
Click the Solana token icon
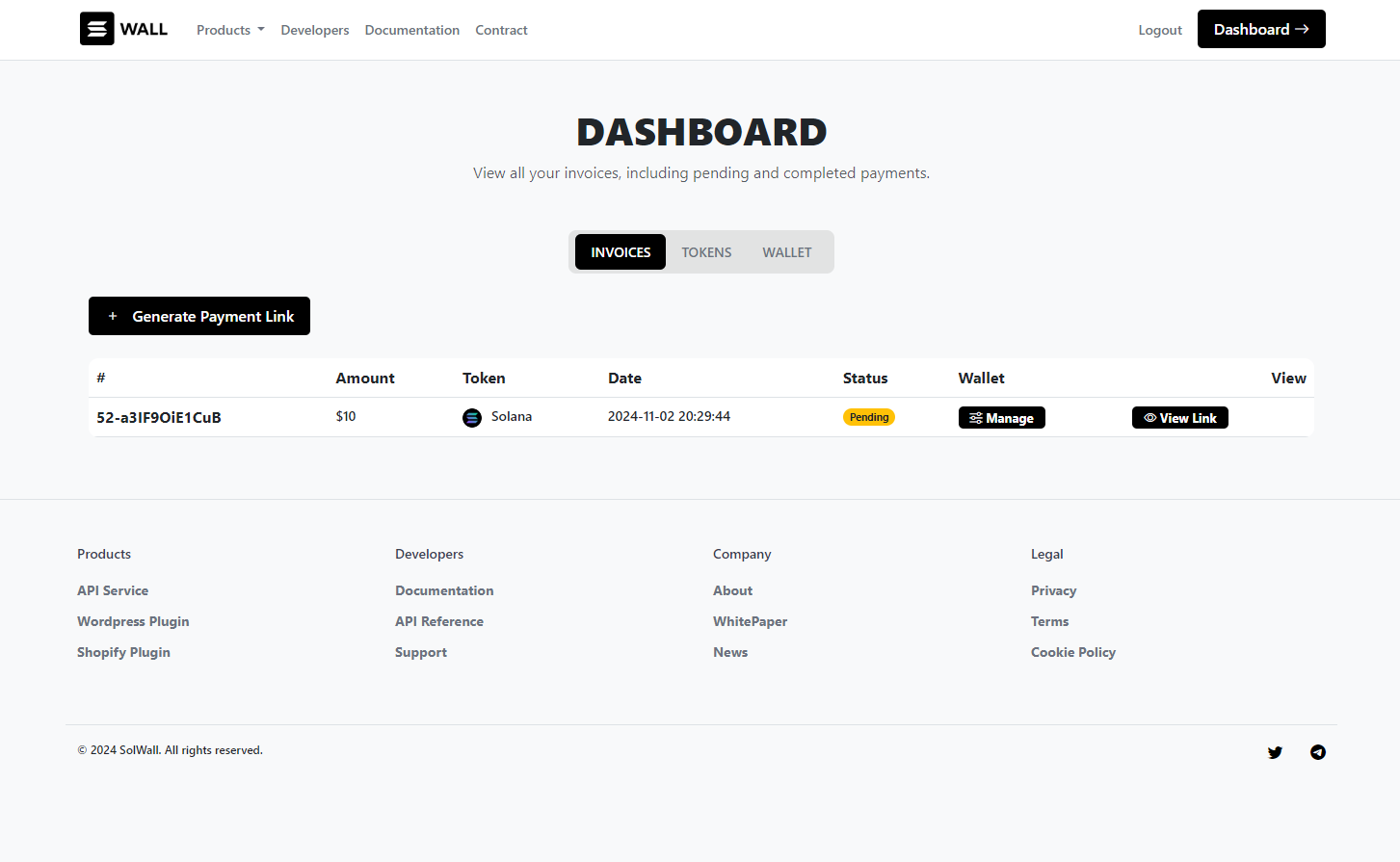[472, 417]
